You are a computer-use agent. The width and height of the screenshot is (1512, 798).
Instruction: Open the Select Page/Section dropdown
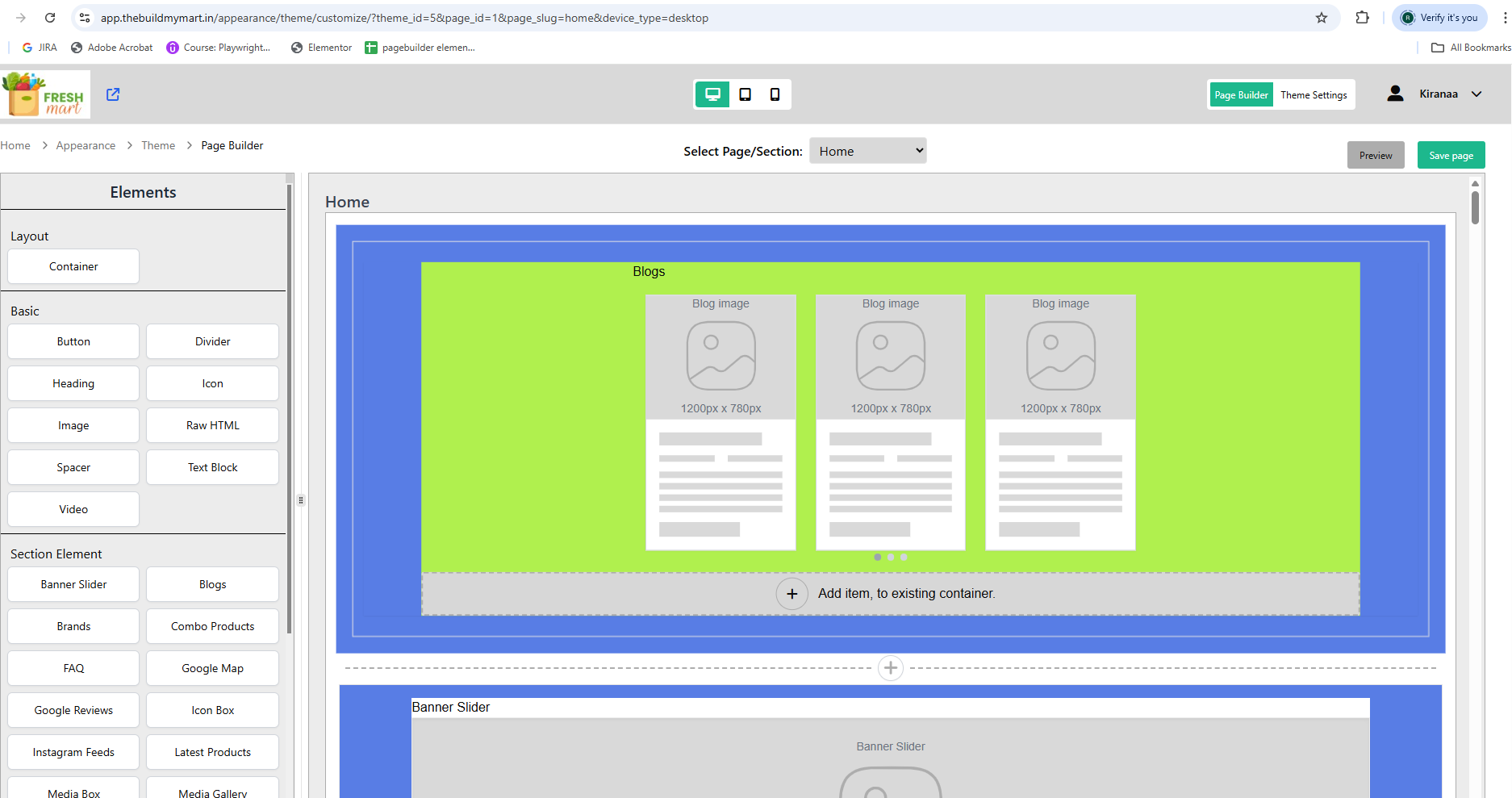pyautogui.click(x=868, y=151)
